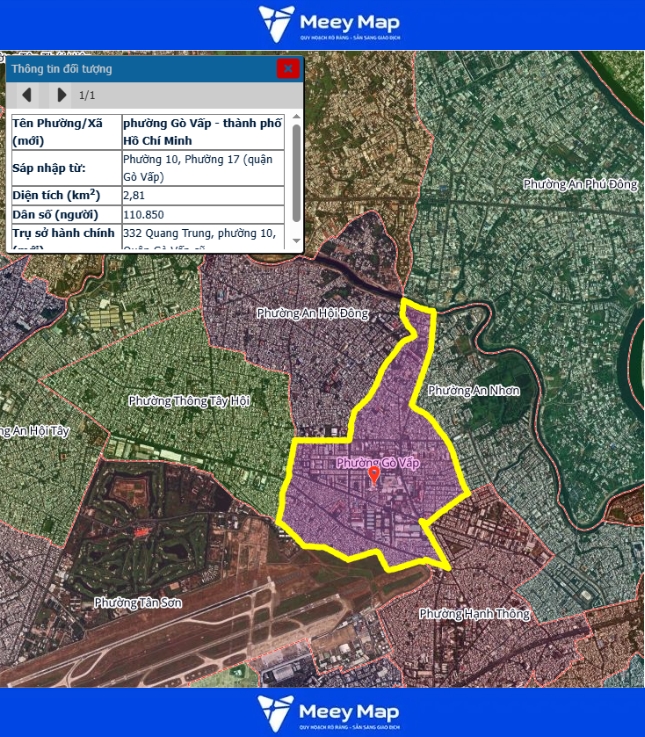Click the Meey Map logo in top header
Viewport: 645px width, 737px height.
coord(322,24)
